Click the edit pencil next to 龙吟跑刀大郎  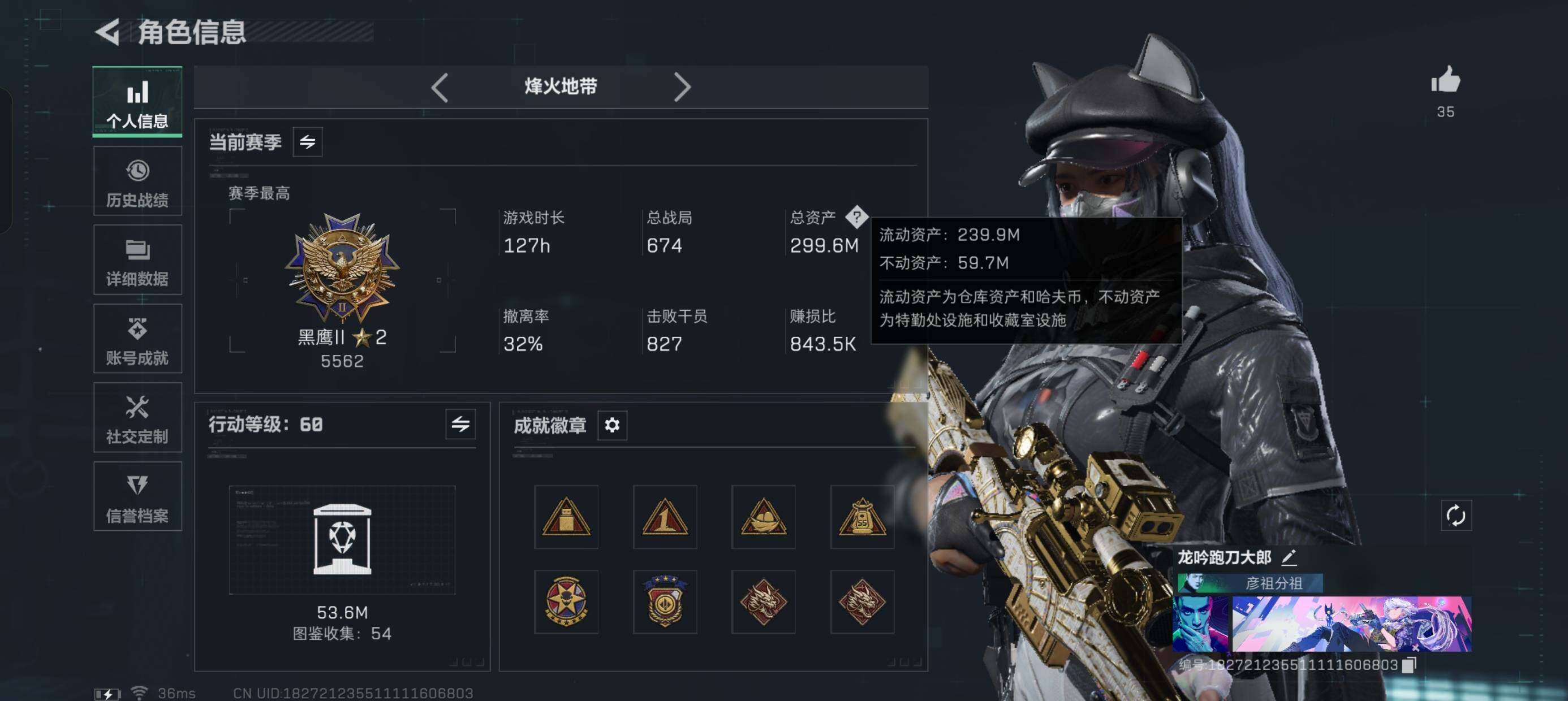[x=1289, y=557]
